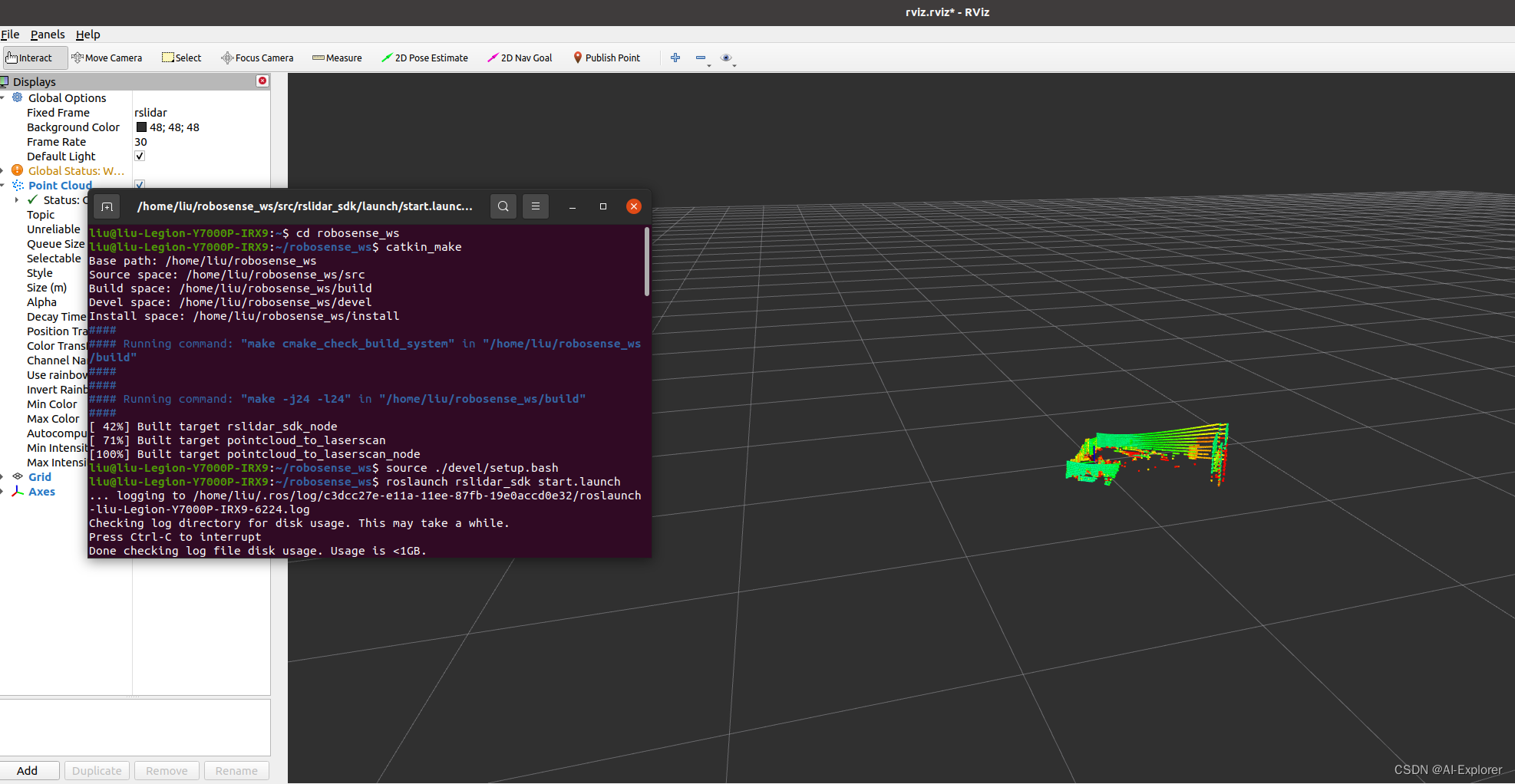Click the Displays panel monitor icon
The image size is (1515, 784).
pyautogui.click(x=5, y=81)
